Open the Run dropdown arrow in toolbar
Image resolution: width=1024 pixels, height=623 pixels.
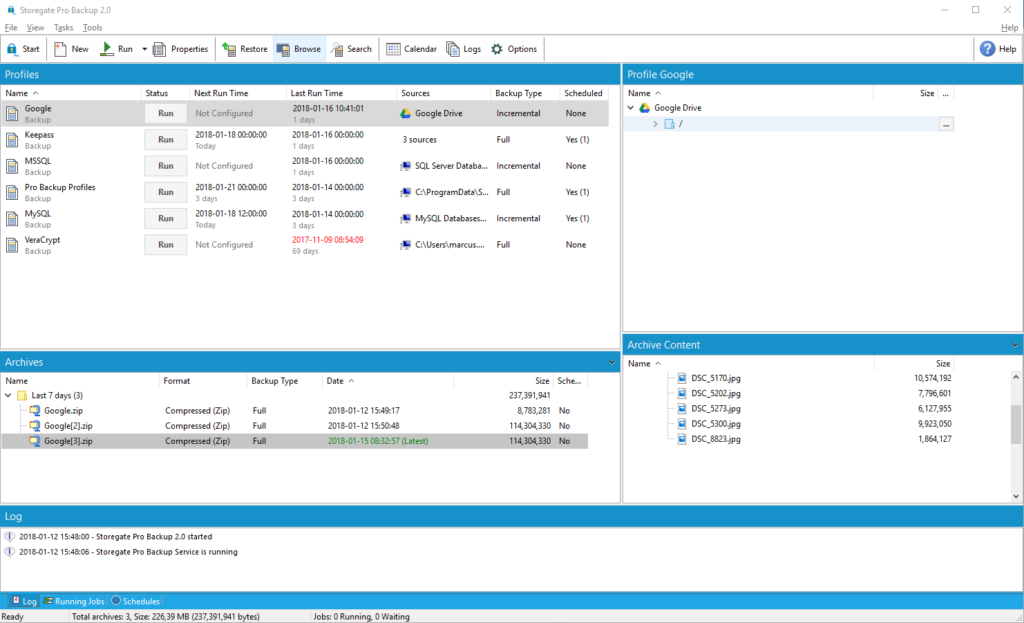(x=144, y=49)
